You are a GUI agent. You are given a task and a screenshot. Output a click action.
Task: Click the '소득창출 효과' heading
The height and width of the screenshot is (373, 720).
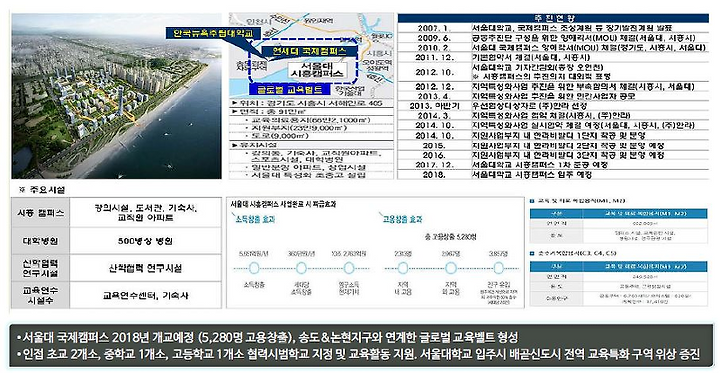255,220
